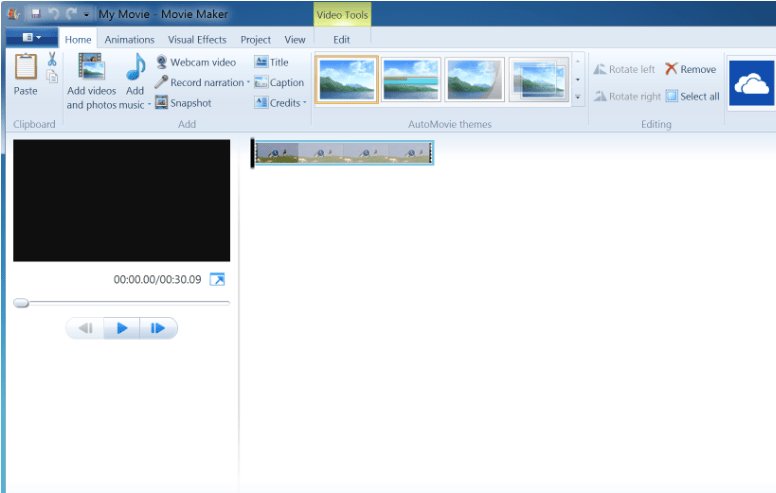Image resolution: width=776 pixels, height=493 pixels.
Task: Click the Add music note icon
Action: coord(135,67)
